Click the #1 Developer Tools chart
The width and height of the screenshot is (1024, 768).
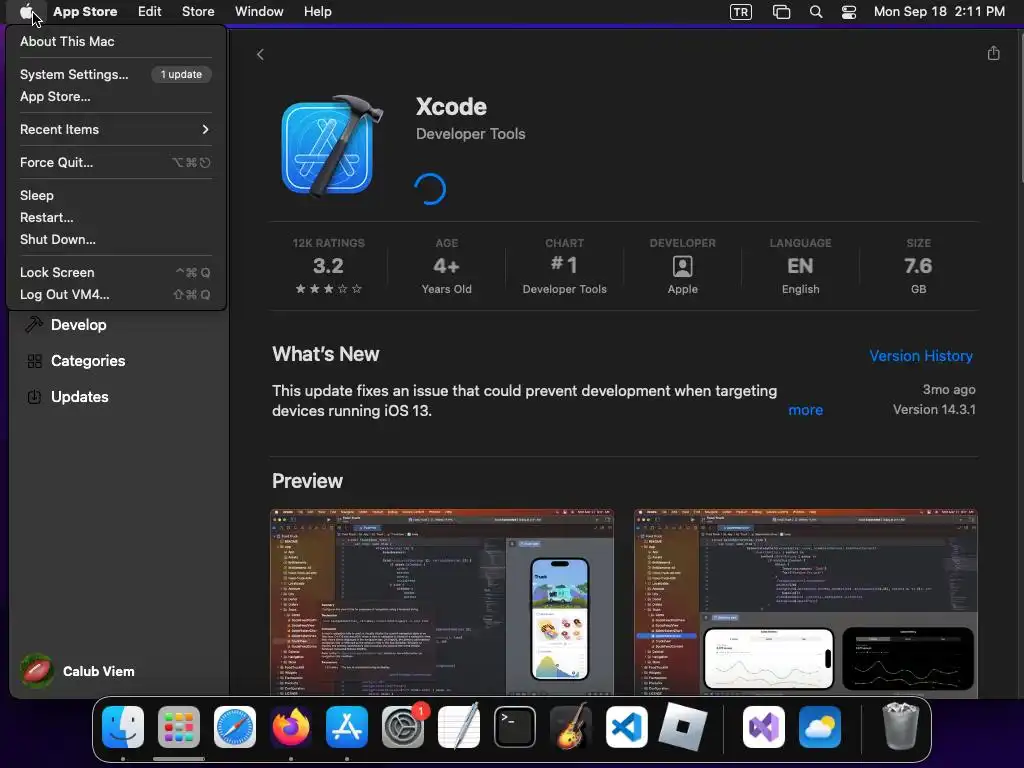pyautogui.click(x=564, y=266)
